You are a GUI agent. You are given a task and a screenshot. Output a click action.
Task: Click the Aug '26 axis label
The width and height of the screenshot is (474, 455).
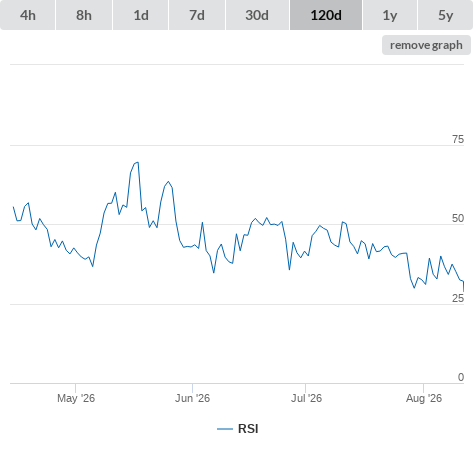pyautogui.click(x=424, y=398)
